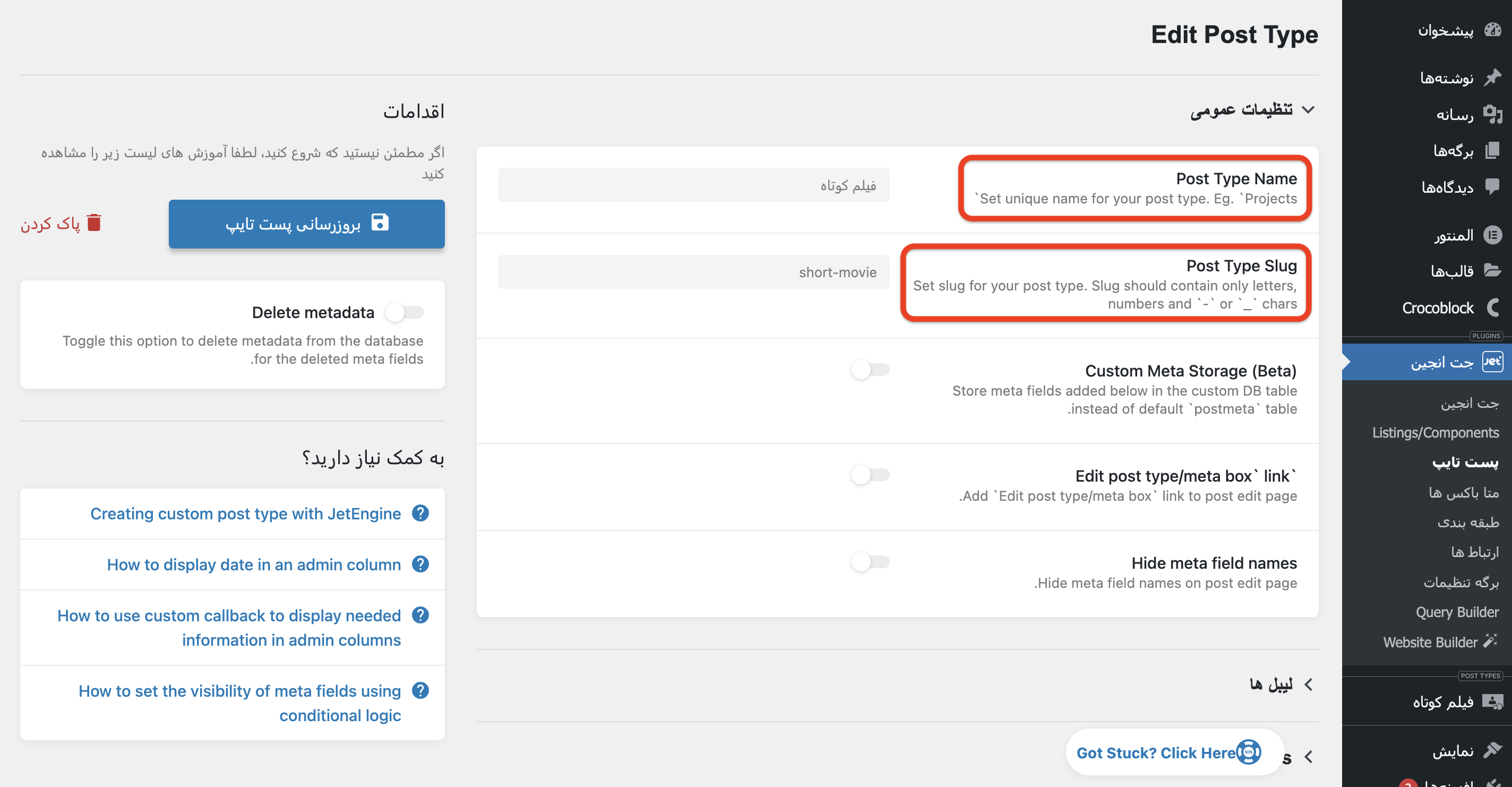Viewport: 1512px width, 787px height.
Task: Open 'How to display date in an admin column'
Action: click(254, 564)
